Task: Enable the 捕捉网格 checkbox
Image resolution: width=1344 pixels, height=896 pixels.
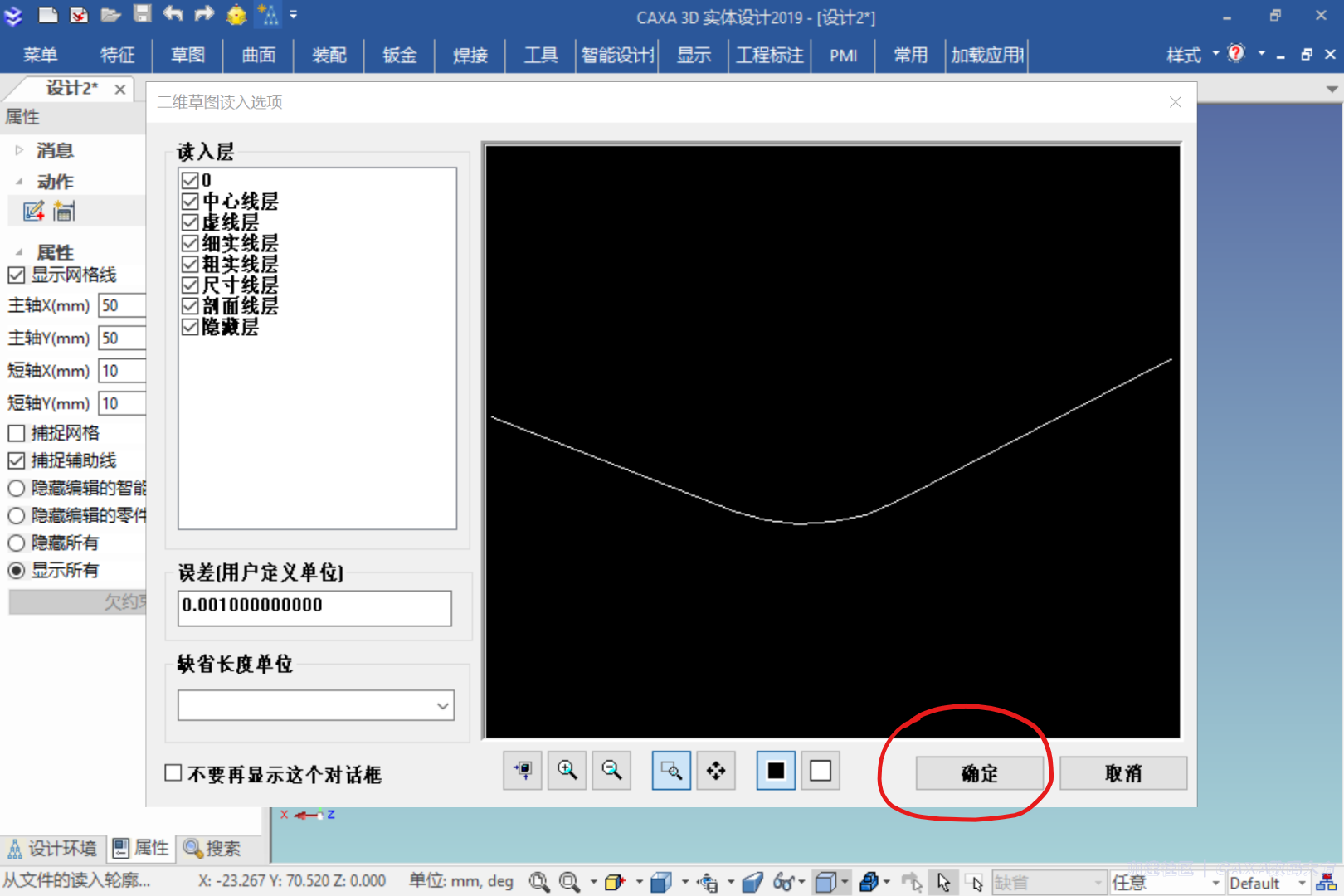Action: coord(17,433)
